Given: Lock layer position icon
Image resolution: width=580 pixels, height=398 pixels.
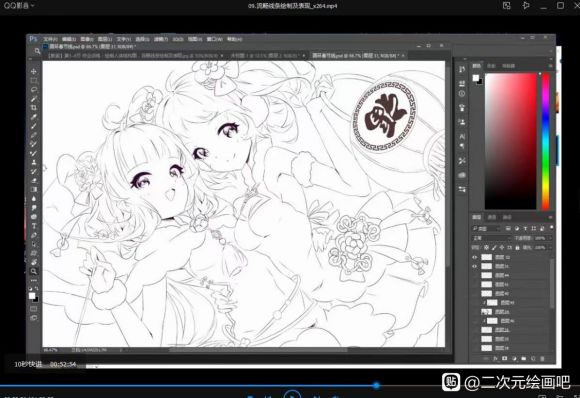Looking at the screenshot, I should (x=502, y=247).
